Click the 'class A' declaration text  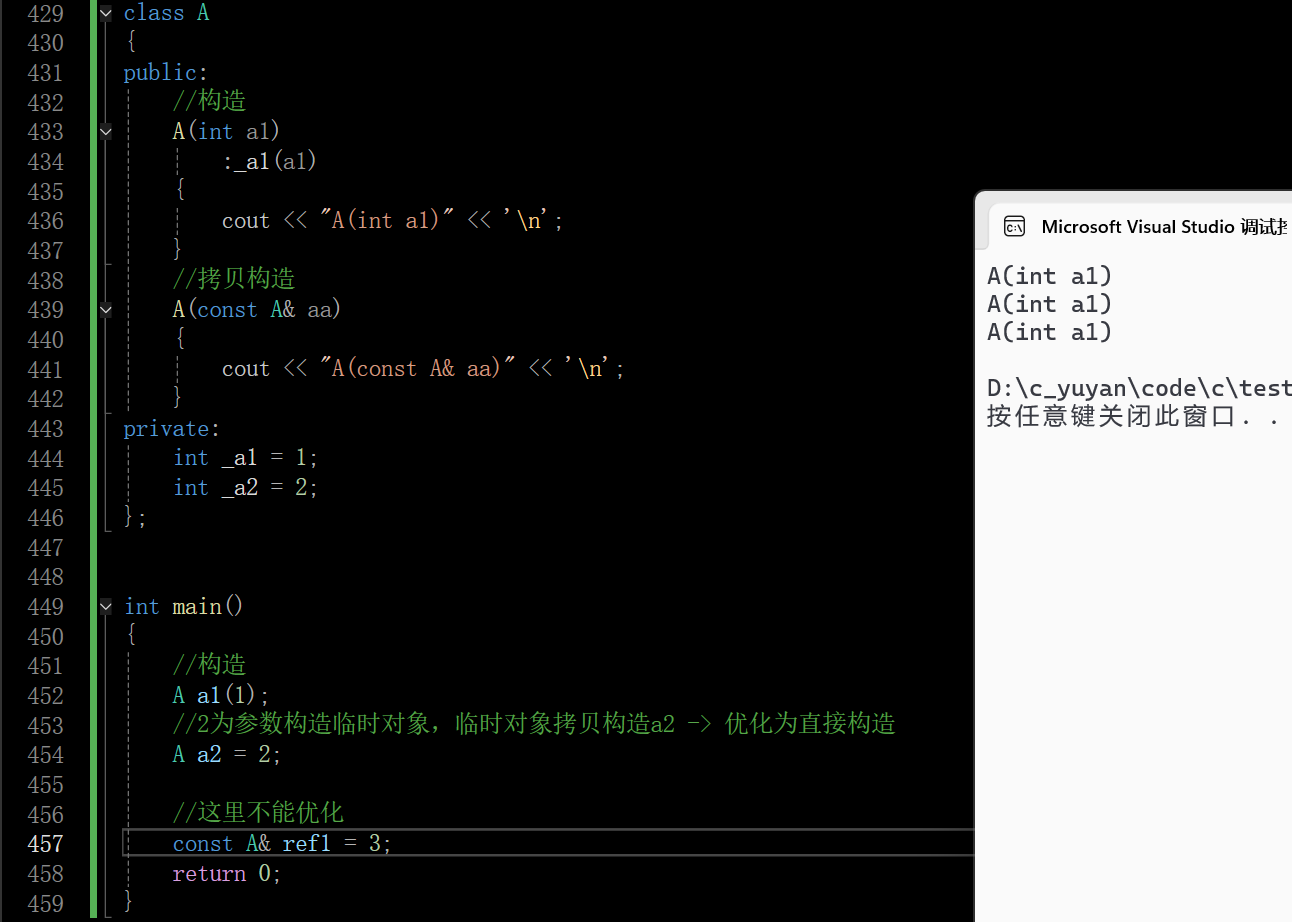[166, 14]
